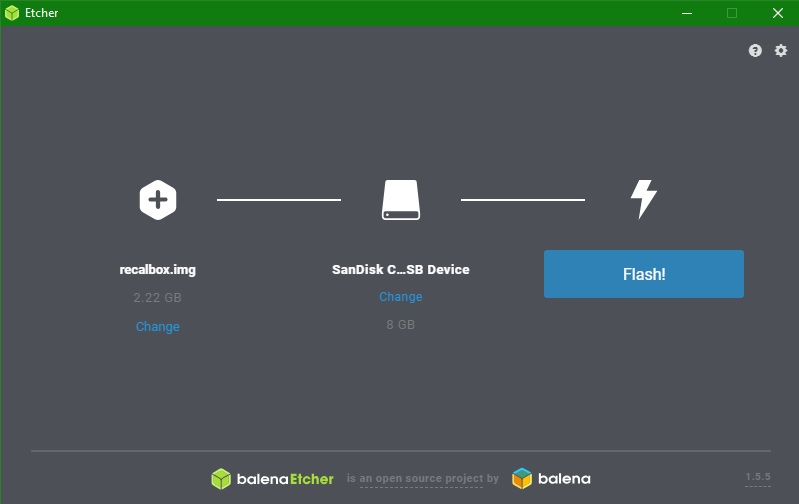Click the SanDisk C...SB Device label
Screen dimensions: 799x504
click(x=401, y=270)
